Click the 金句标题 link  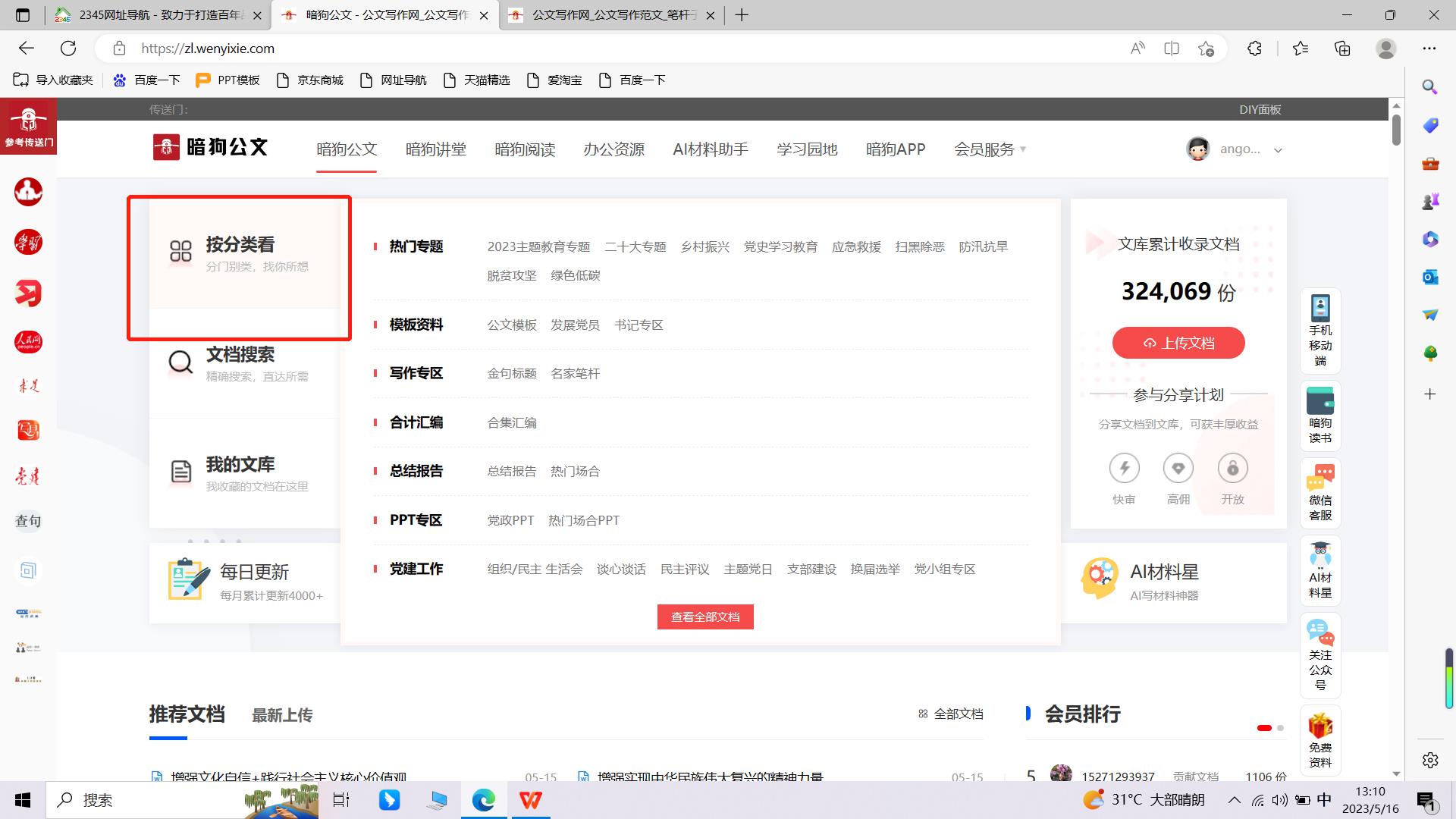pyautogui.click(x=512, y=374)
